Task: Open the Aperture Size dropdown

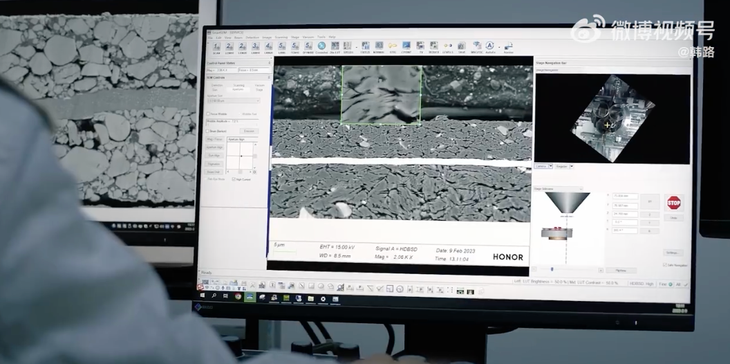Action: click(x=233, y=101)
